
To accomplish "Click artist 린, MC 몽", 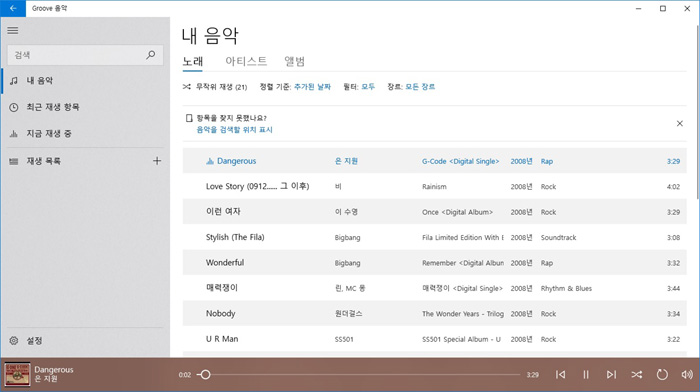I will tap(350, 288).
